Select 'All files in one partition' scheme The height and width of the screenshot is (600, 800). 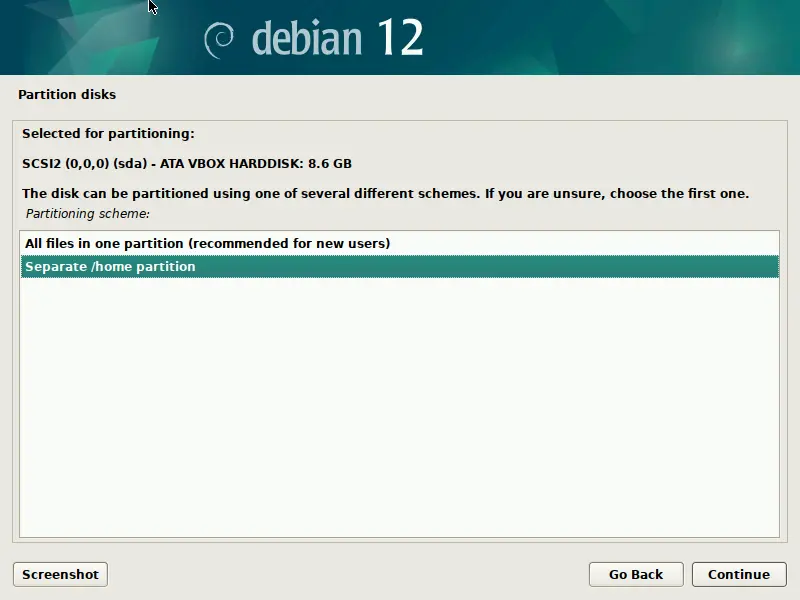(x=207, y=243)
